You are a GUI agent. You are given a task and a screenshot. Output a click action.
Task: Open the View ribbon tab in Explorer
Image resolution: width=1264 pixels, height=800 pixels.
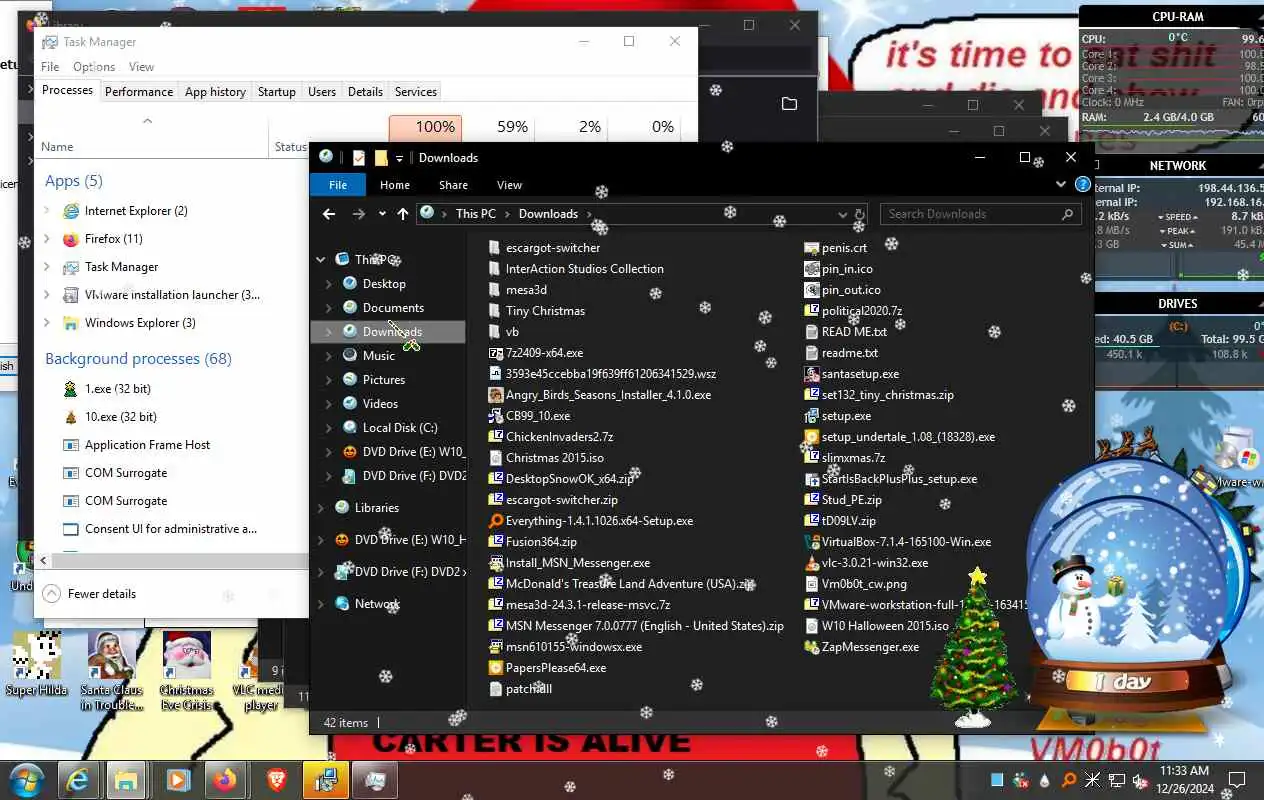click(x=509, y=185)
